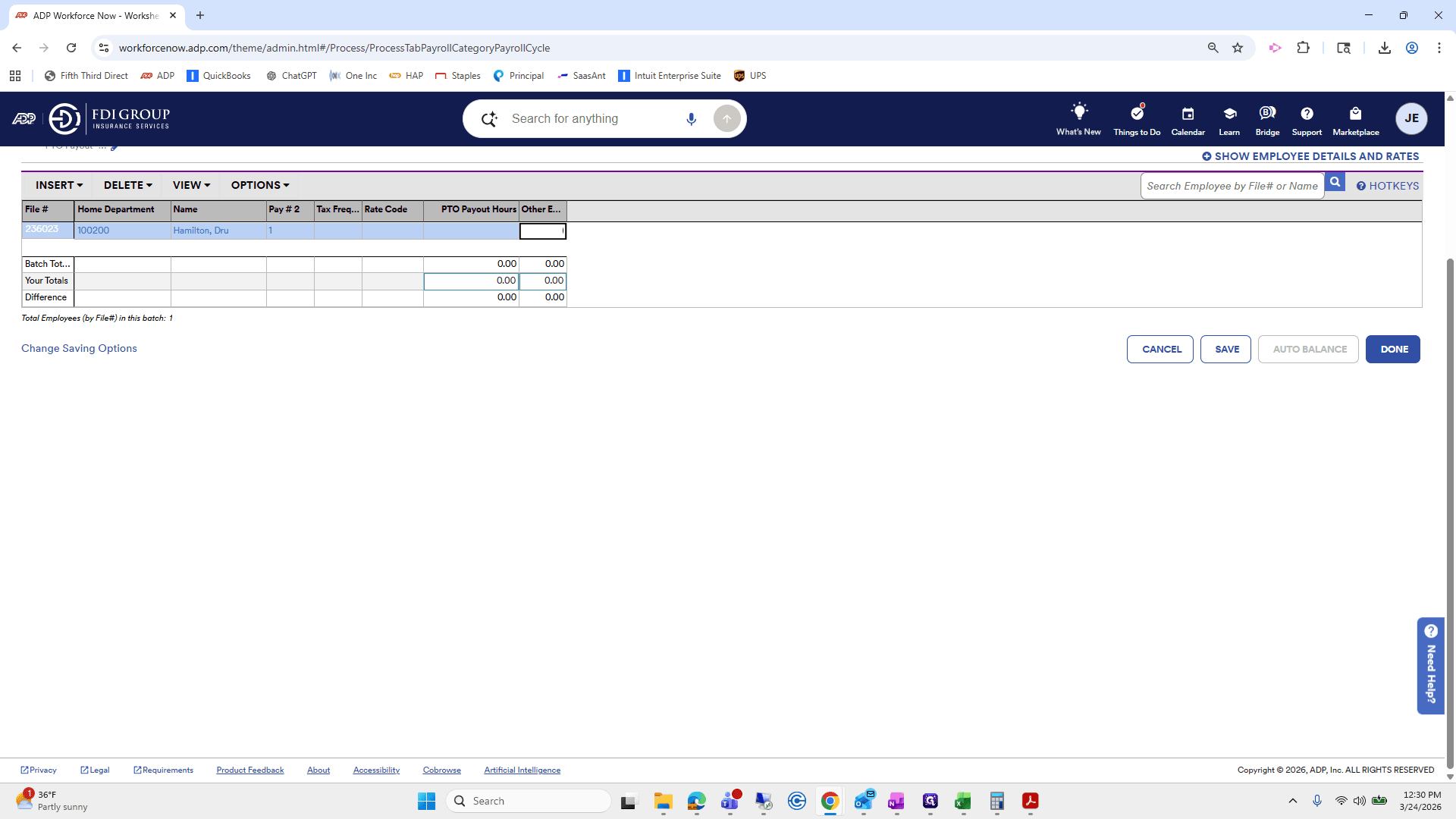Open Chrome extensions puzzle icon
1456x819 pixels.
(x=1303, y=48)
